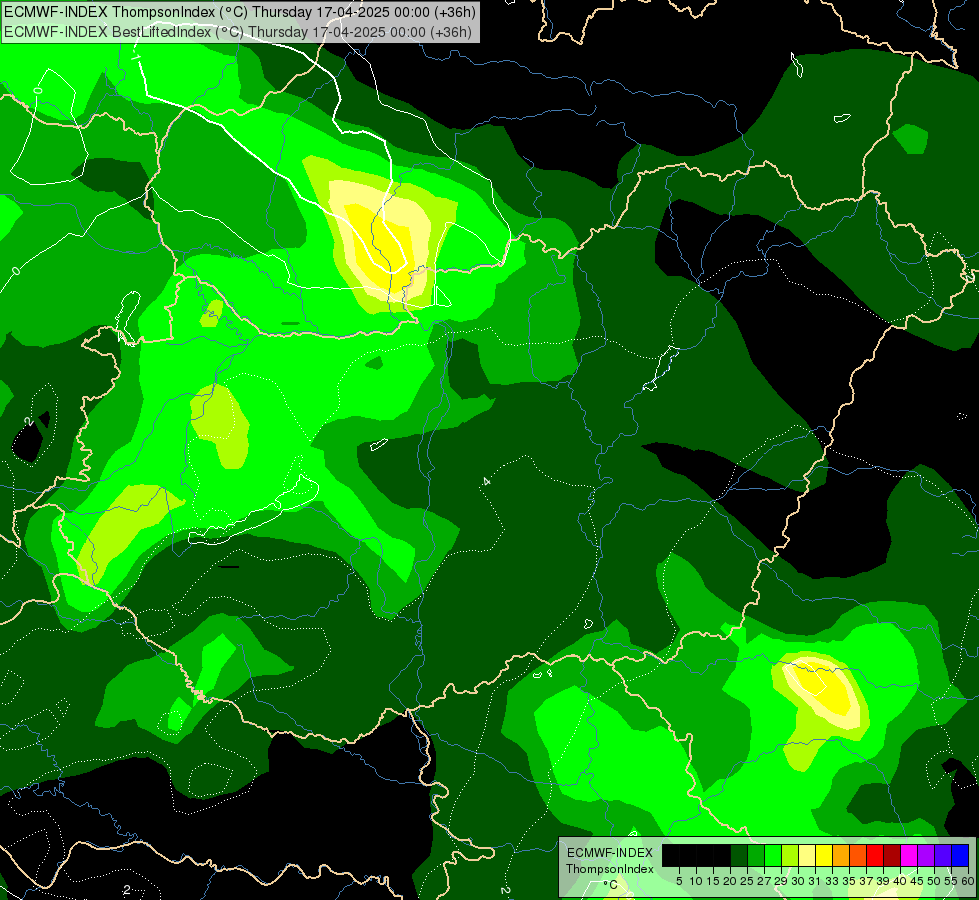The image size is (979, 900).
Task: Click the legend tick value 40
Action: click(x=901, y=881)
